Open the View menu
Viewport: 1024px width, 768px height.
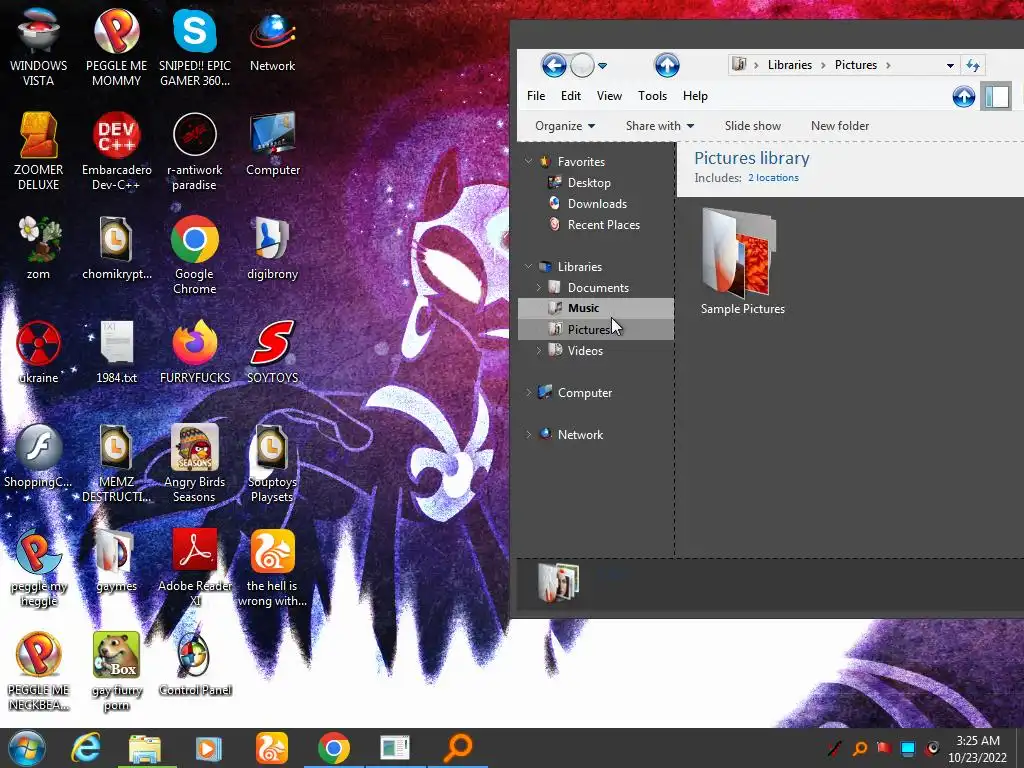(609, 96)
